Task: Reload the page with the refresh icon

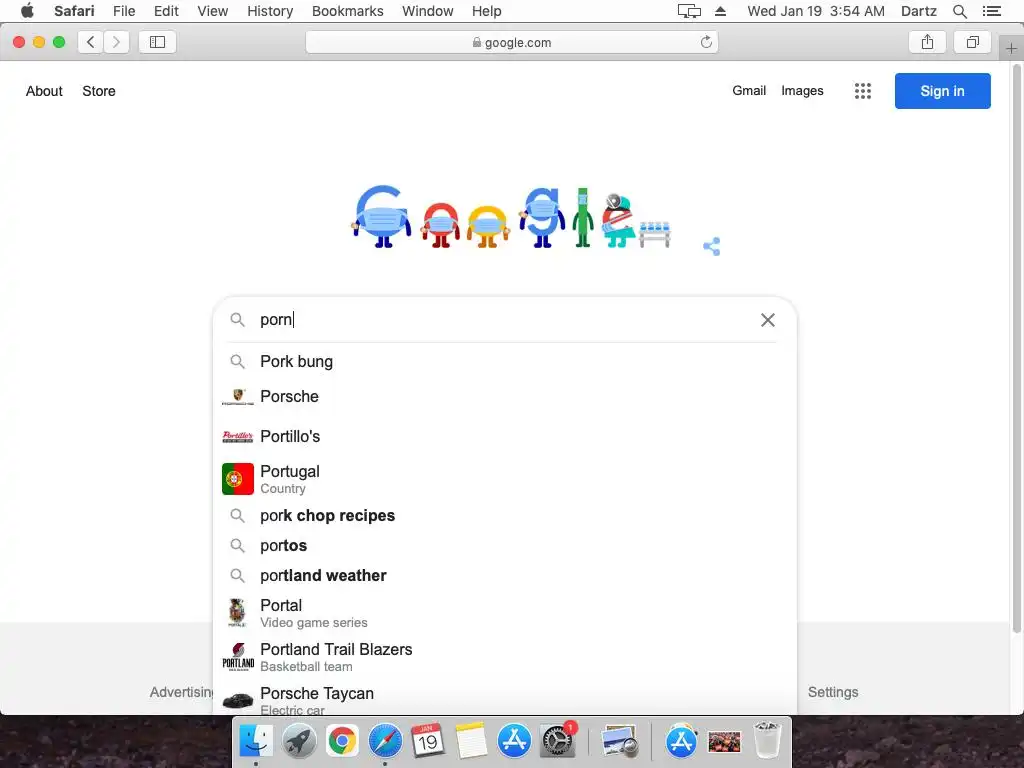Action: pos(706,42)
